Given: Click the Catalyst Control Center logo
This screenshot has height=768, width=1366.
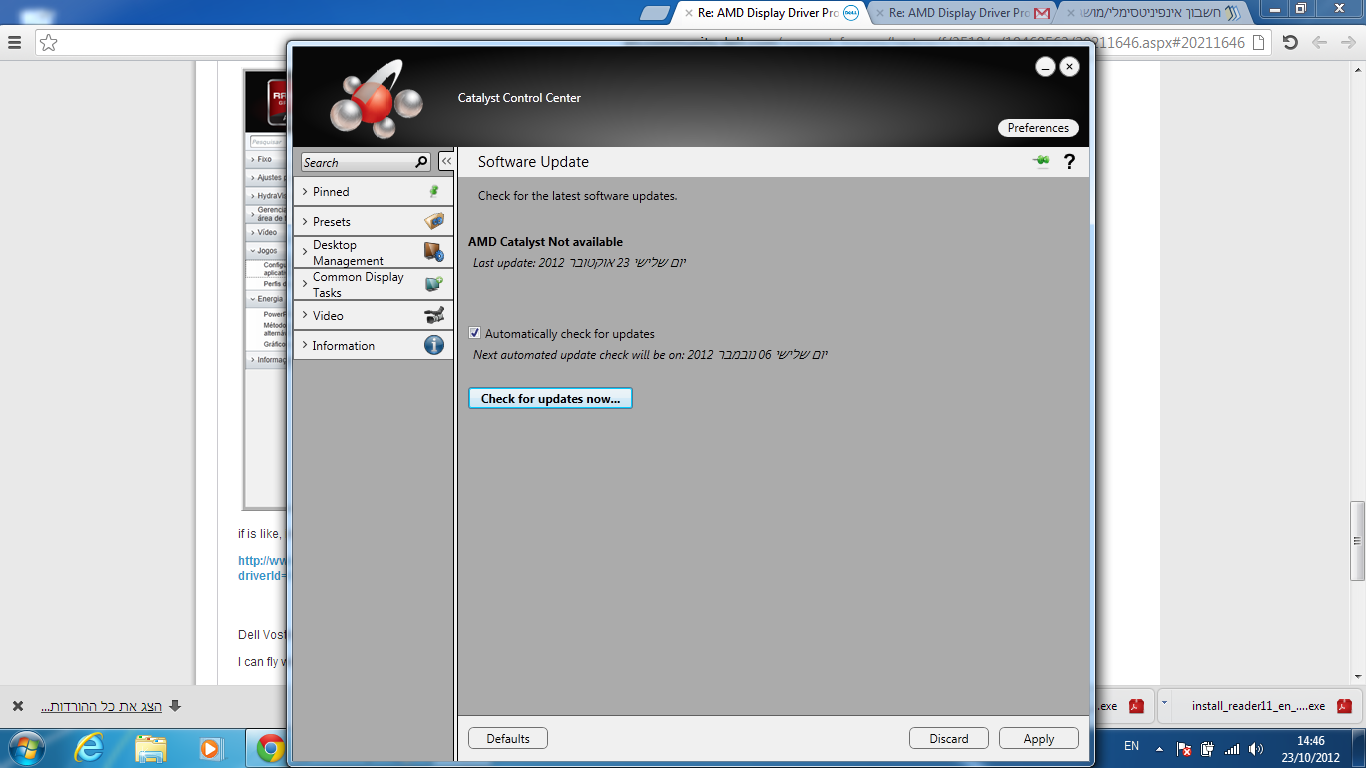Looking at the screenshot, I should pos(376,101).
